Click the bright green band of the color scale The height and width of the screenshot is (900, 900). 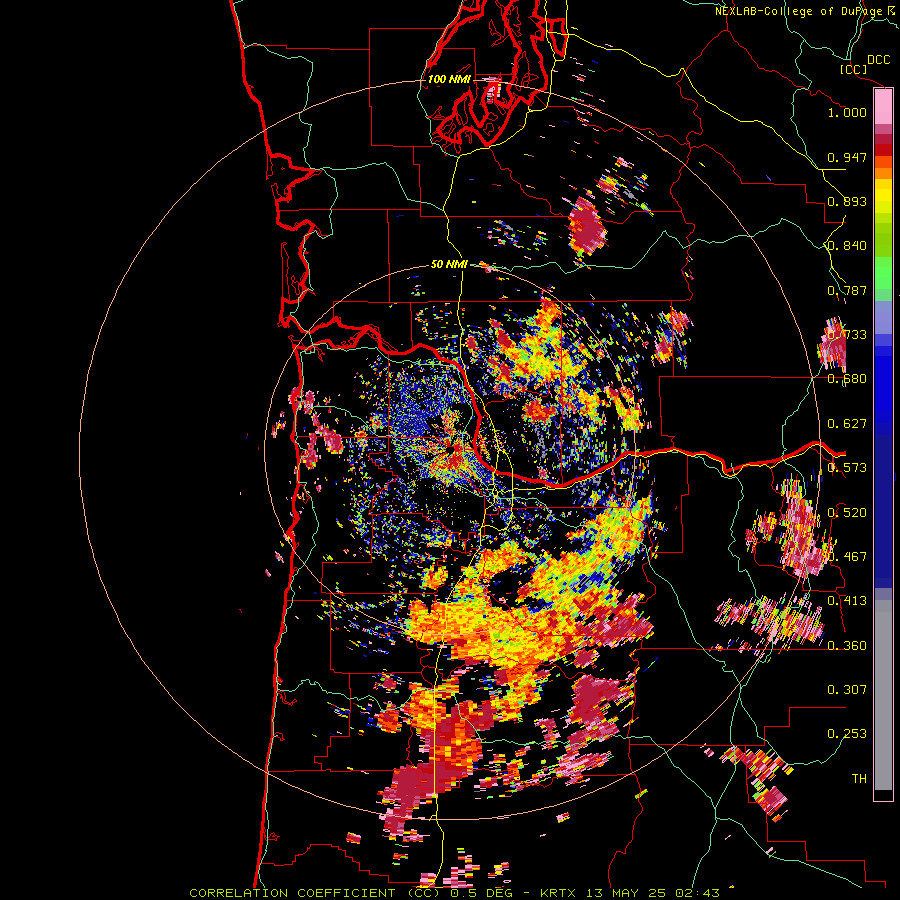(883, 271)
